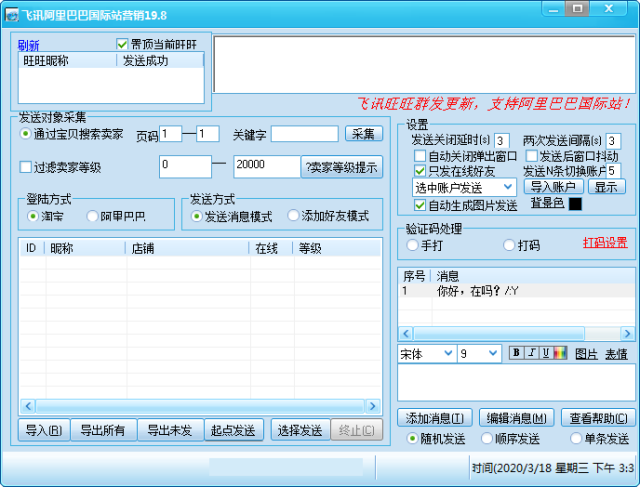Click 添加消息(T) button
Image resolution: width=640 pixels, height=487 pixels.
pos(435,418)
